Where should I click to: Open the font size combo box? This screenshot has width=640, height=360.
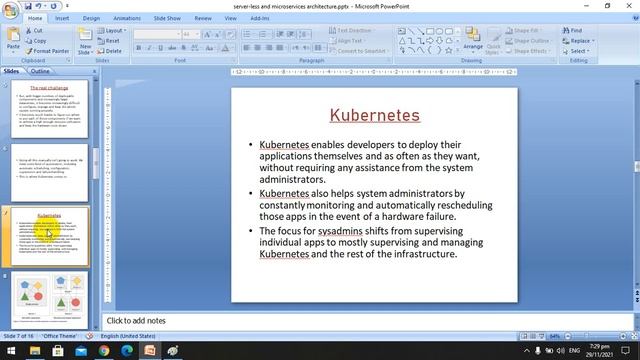[x=191, y=34]
